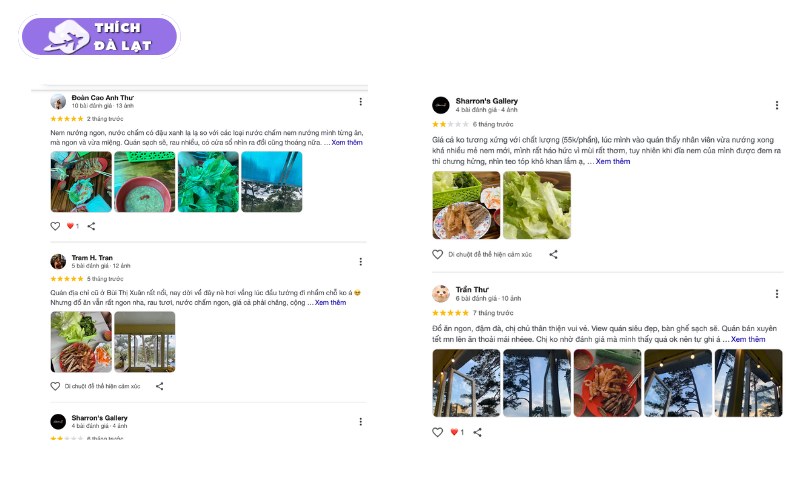
Task: Toggle heart on Đoàn Cao Anh Thư's review
Action: coord(55,226)
